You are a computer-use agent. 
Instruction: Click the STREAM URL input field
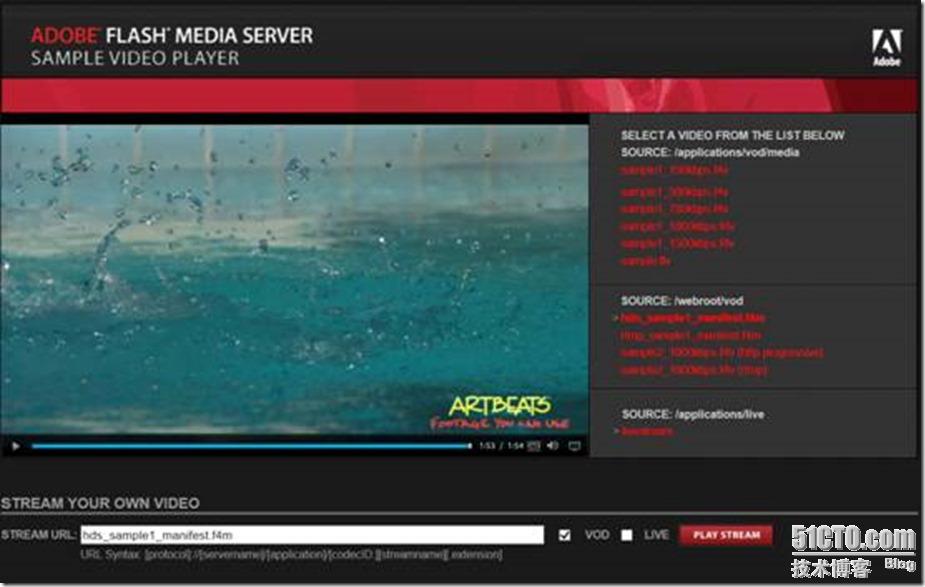pyautogui.click(x=312, y=535)
